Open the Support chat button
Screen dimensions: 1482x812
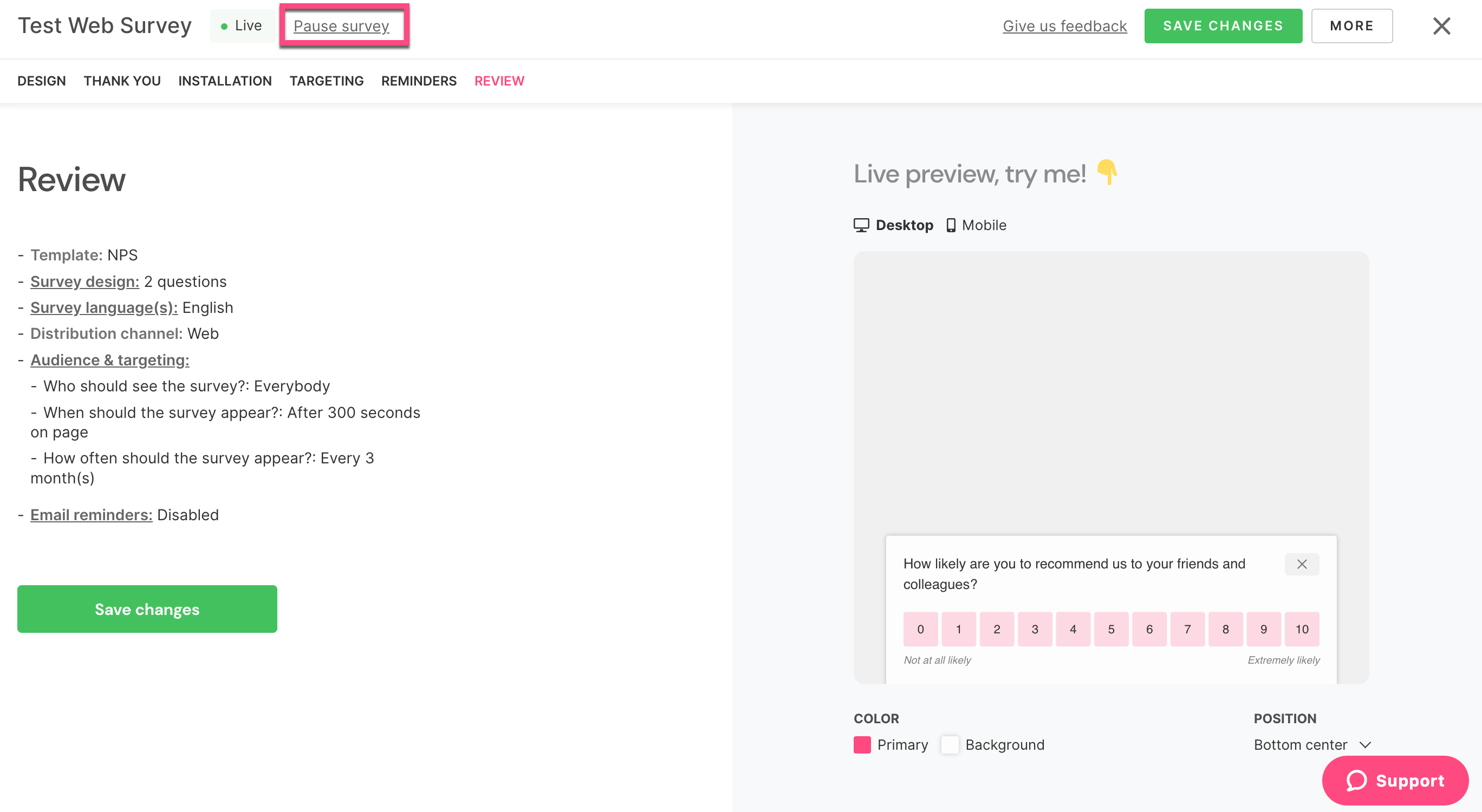(1395, 781)
